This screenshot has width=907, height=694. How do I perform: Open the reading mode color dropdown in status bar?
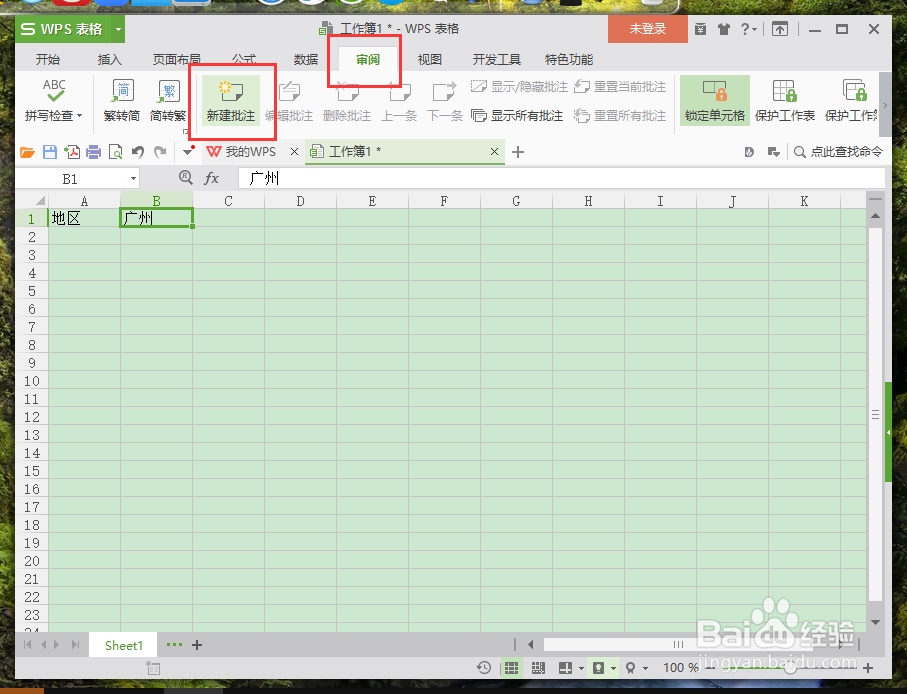(x=611, y=667)
